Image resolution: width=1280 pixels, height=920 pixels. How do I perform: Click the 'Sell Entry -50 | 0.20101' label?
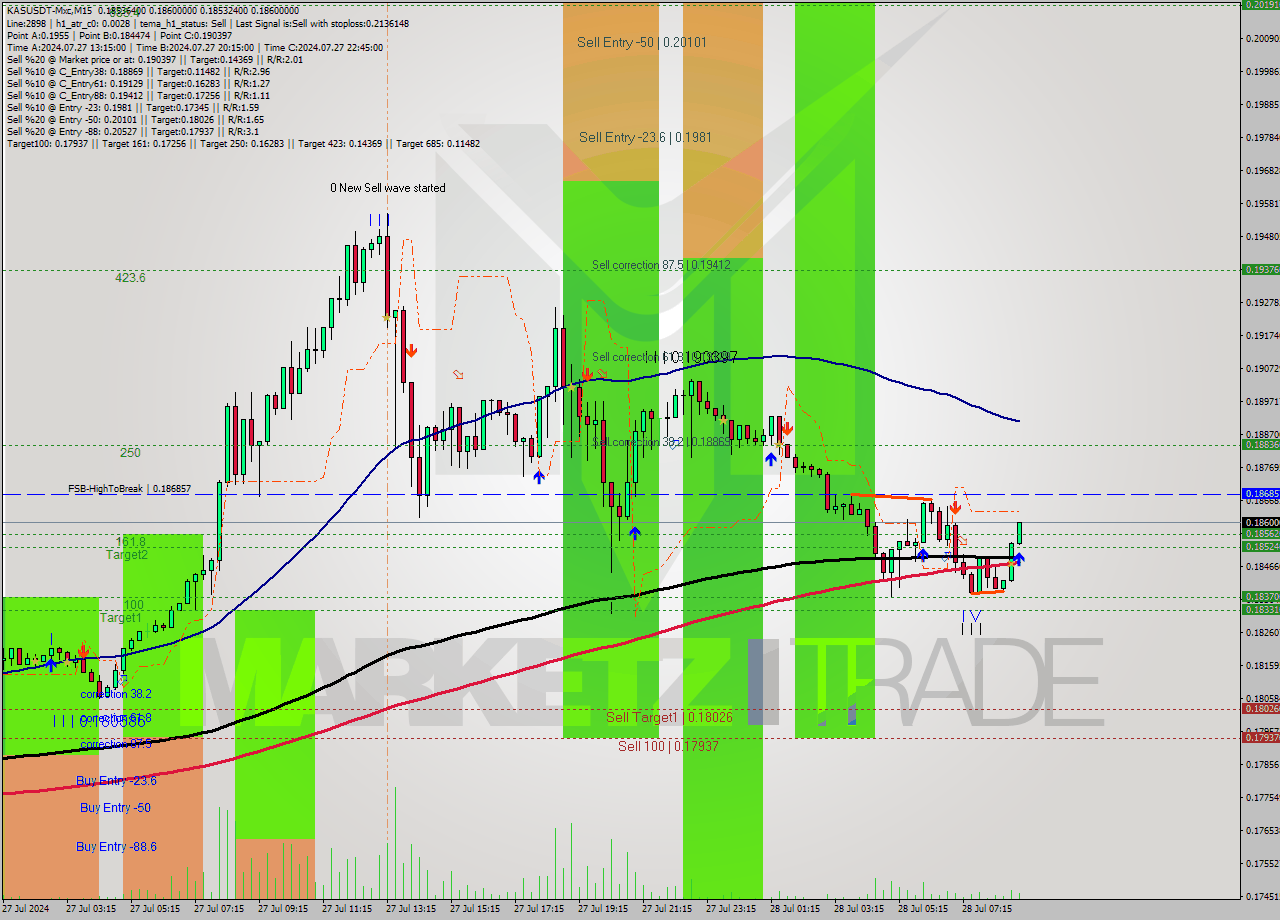tap(642, 42)
